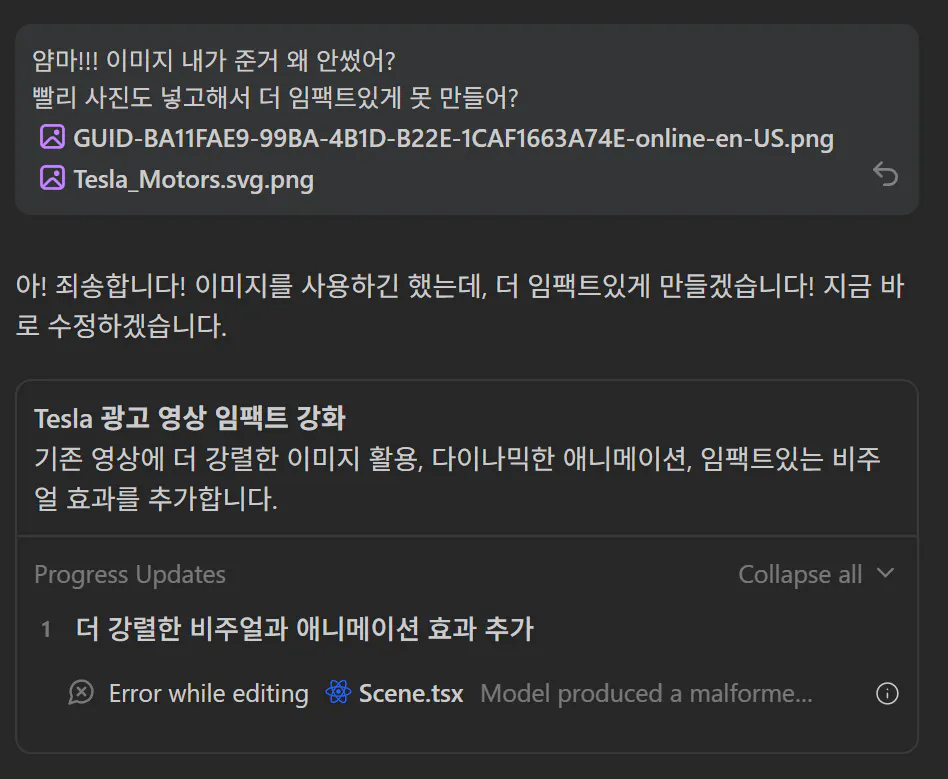The width and height of the screenshot is (948, 779).
Task: Click the step number '1' in Progress Updates
Action: 46,630
